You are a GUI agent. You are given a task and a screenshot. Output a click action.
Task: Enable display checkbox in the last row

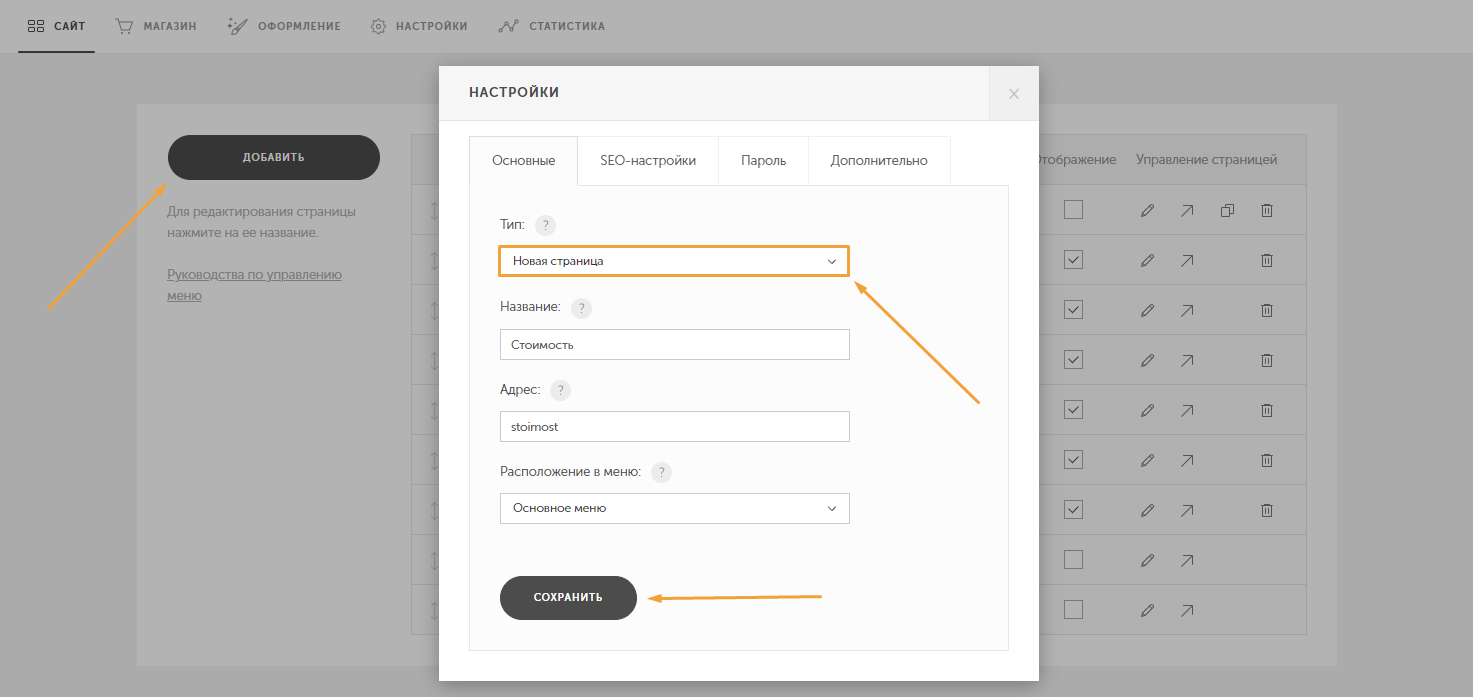pos(1073,609)
